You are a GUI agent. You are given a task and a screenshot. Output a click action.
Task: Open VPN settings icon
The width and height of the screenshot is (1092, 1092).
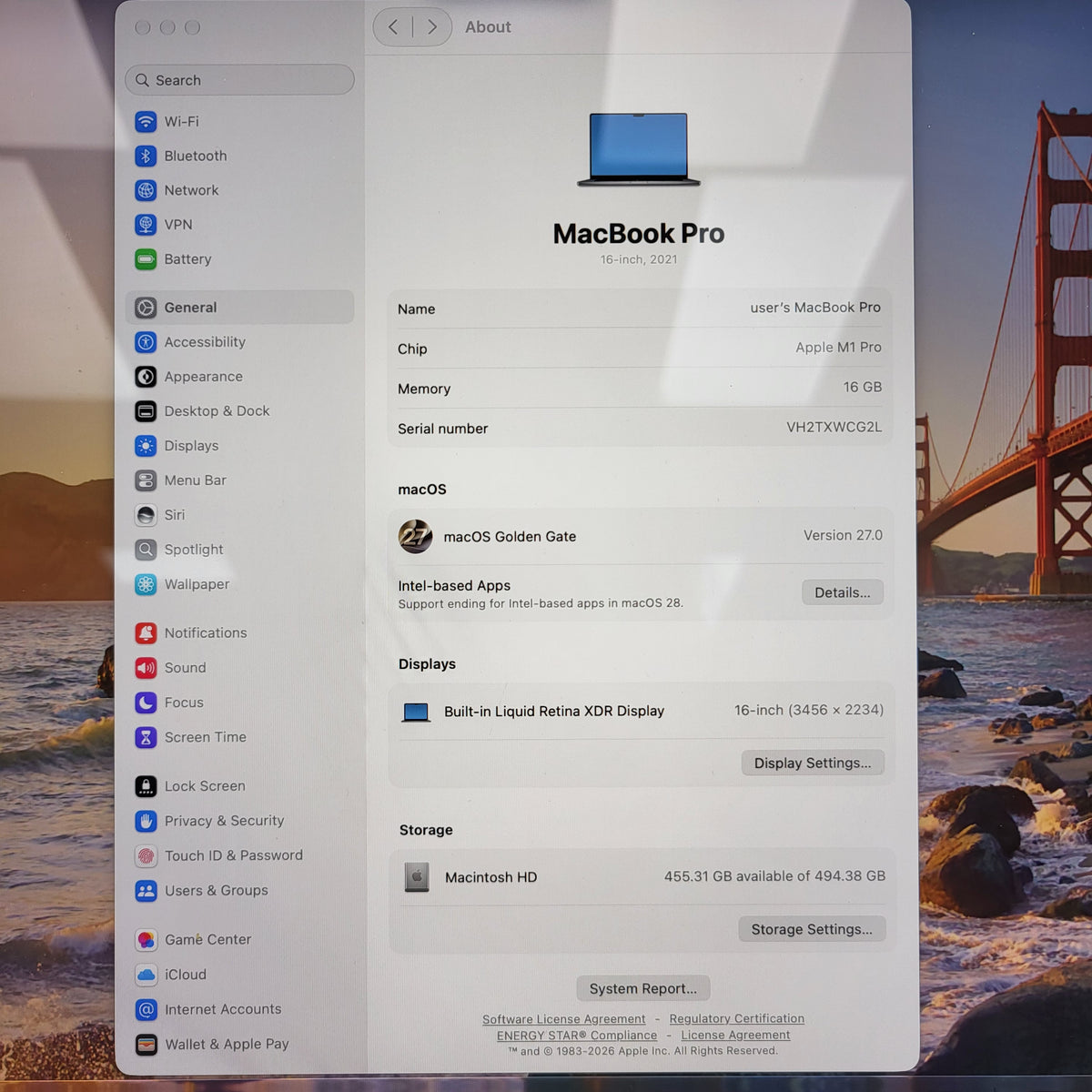[x=146, y=225]
